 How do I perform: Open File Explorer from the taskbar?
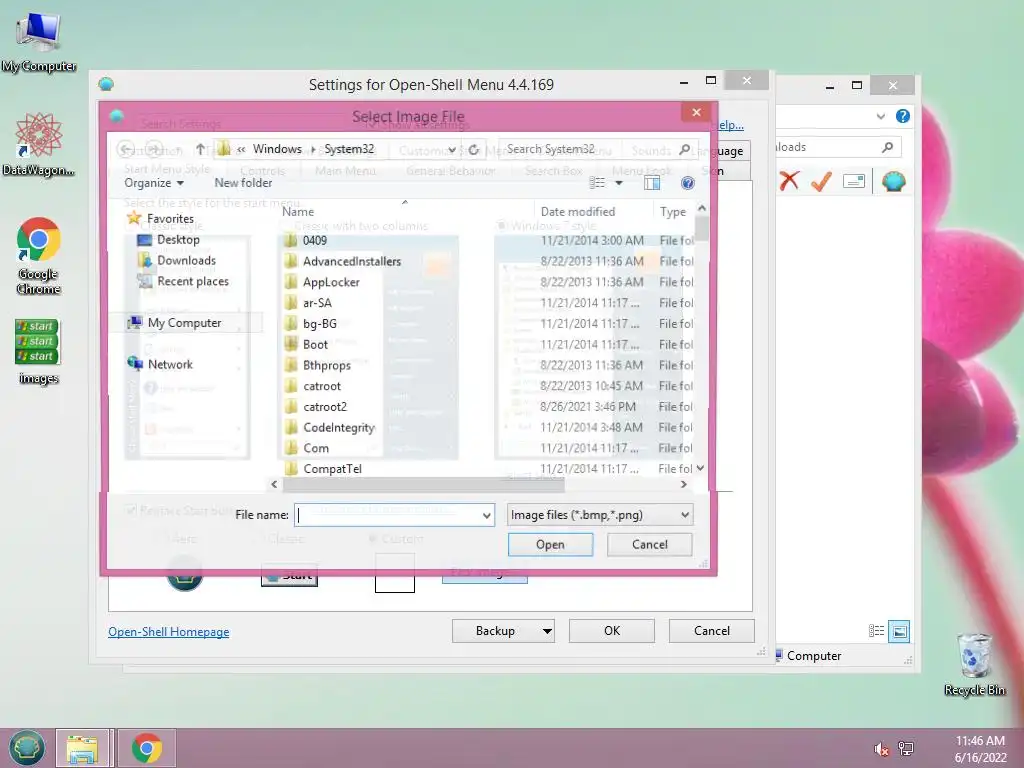[82, 748]
